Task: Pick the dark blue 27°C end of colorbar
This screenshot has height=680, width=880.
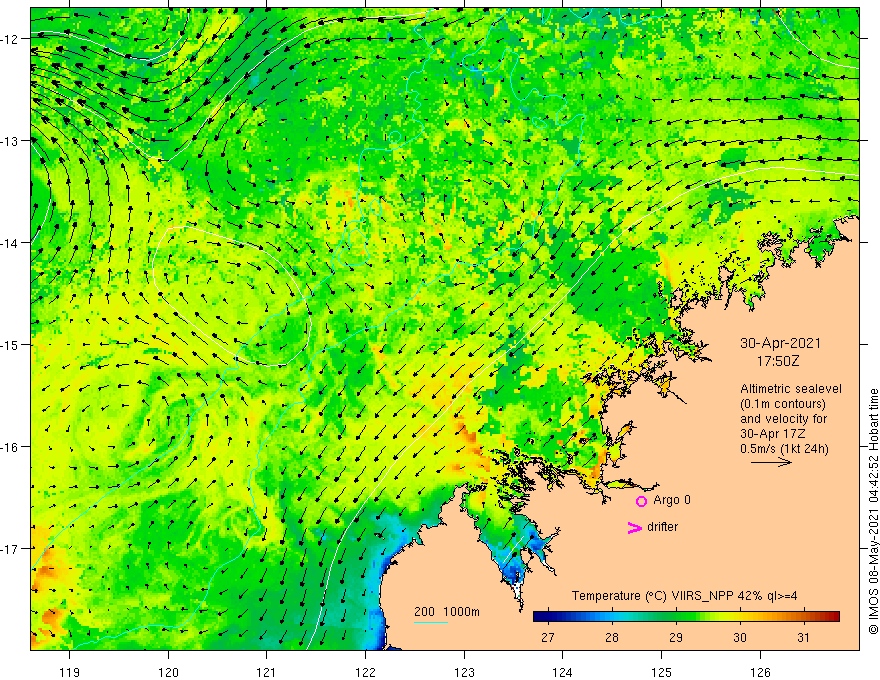Action: tap(540, 617)
